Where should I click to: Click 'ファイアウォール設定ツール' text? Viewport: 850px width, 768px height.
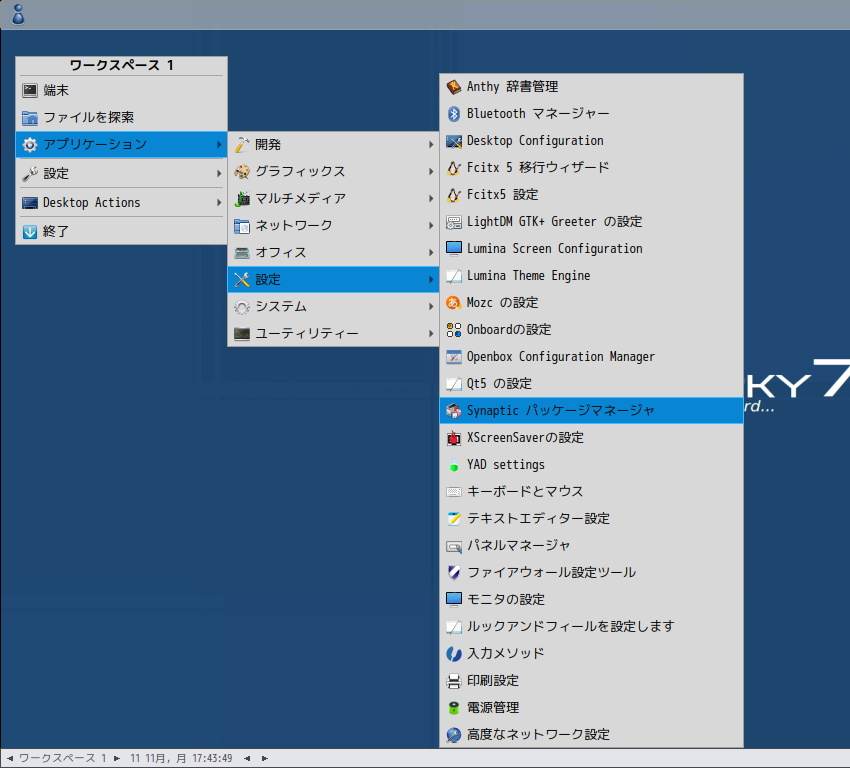pos(551,573)
